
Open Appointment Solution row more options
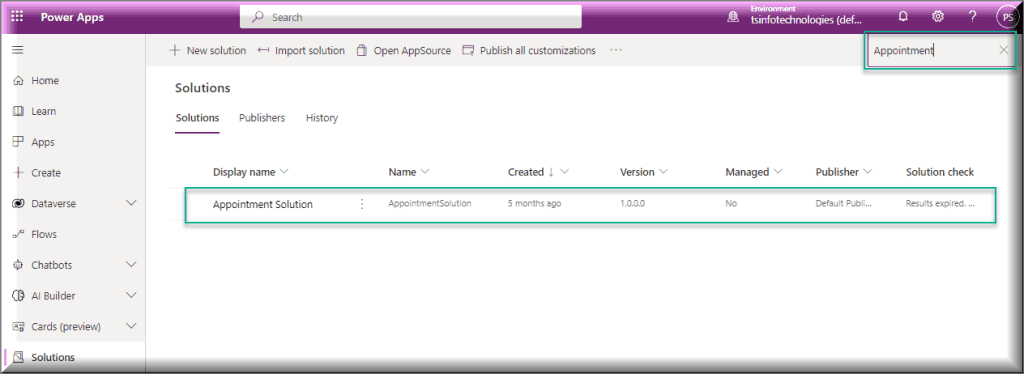click(362, 204)
